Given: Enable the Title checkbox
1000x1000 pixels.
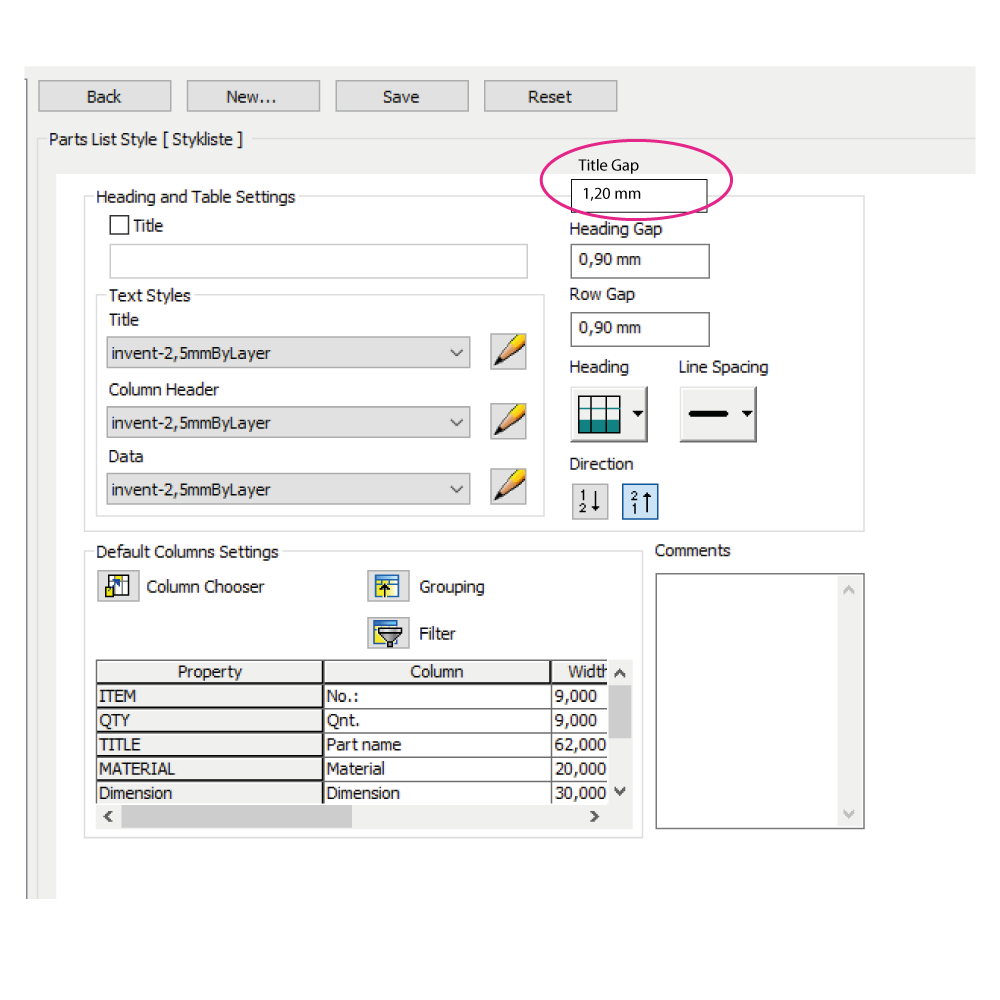Looking at the screenshot, I should [x=119, y=225].
